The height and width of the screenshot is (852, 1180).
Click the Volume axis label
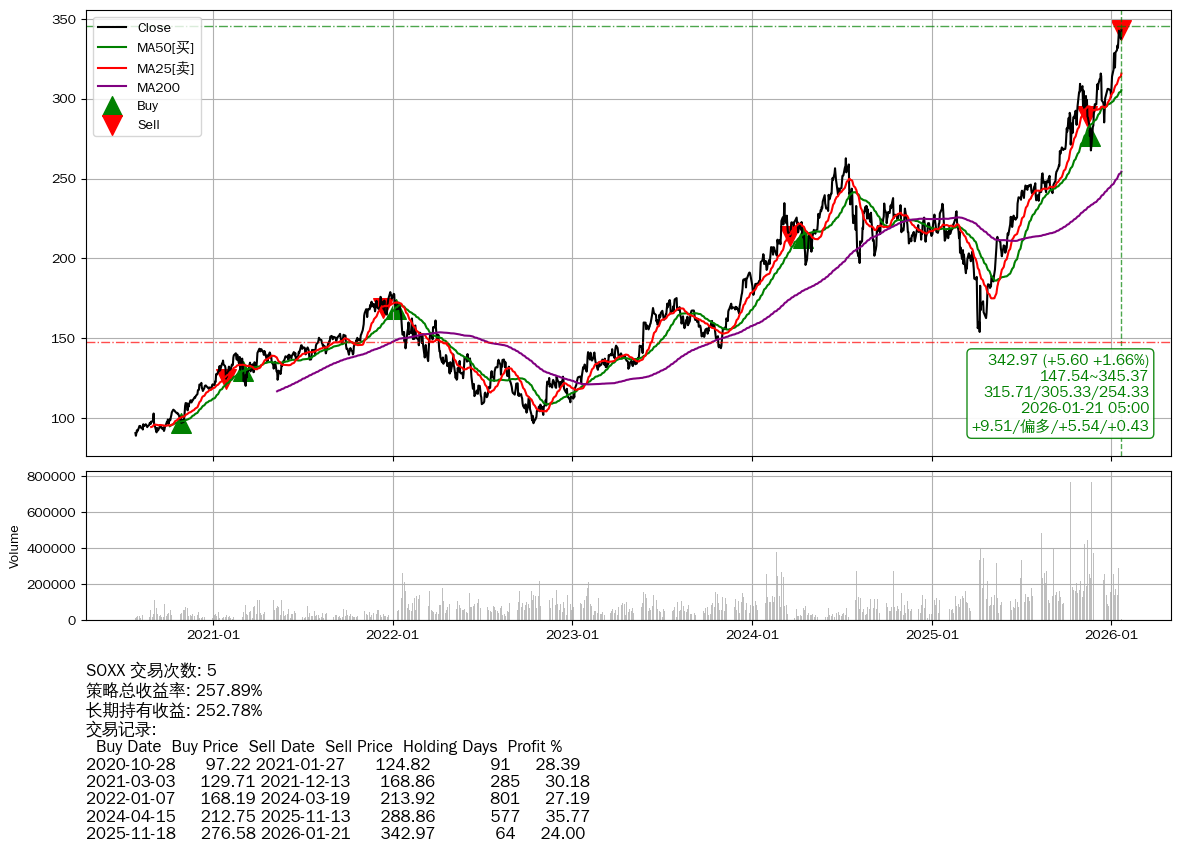tap(14, 546)
